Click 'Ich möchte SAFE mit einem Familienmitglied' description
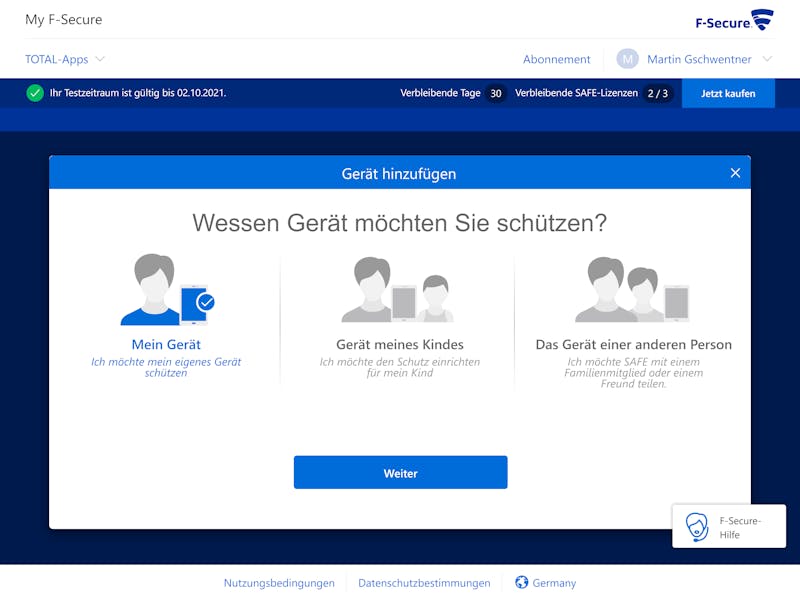Image resolution: width=800 pixels, height=600 pixels. pyautogui.click(x=633, y=373)
